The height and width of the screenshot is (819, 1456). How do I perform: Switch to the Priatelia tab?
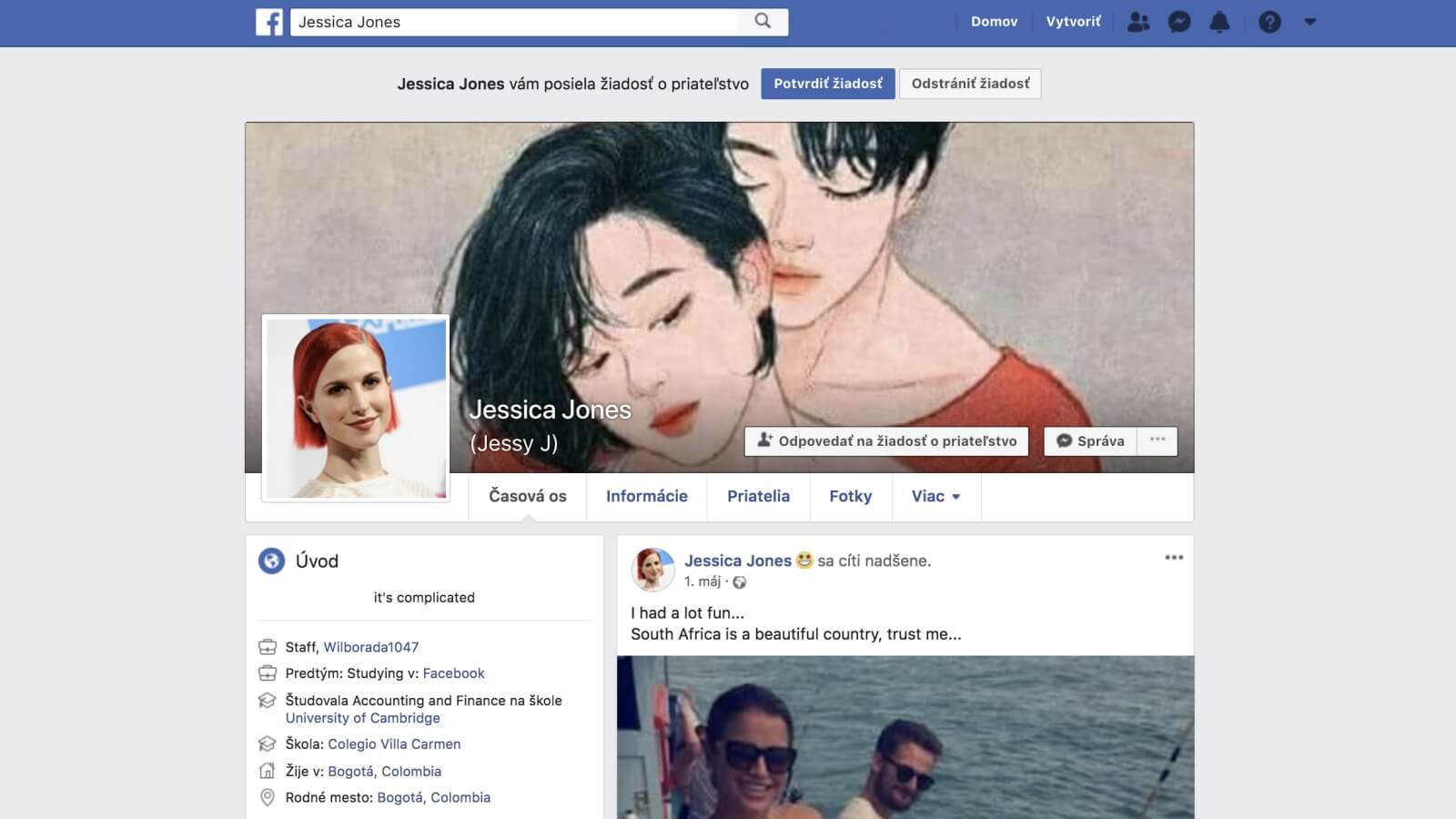(758, 497)
